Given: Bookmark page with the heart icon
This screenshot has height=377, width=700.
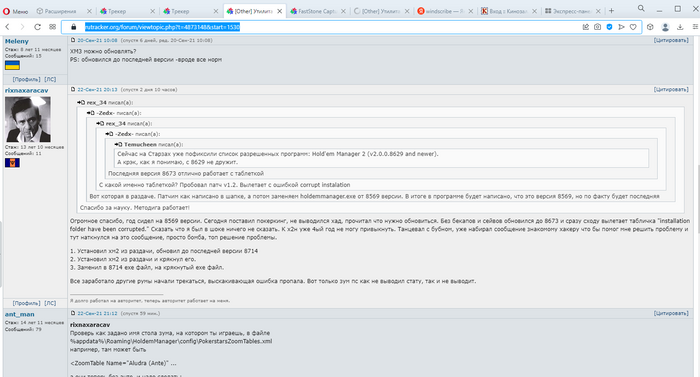Looking at the screenshot, I should coord(633,27).
